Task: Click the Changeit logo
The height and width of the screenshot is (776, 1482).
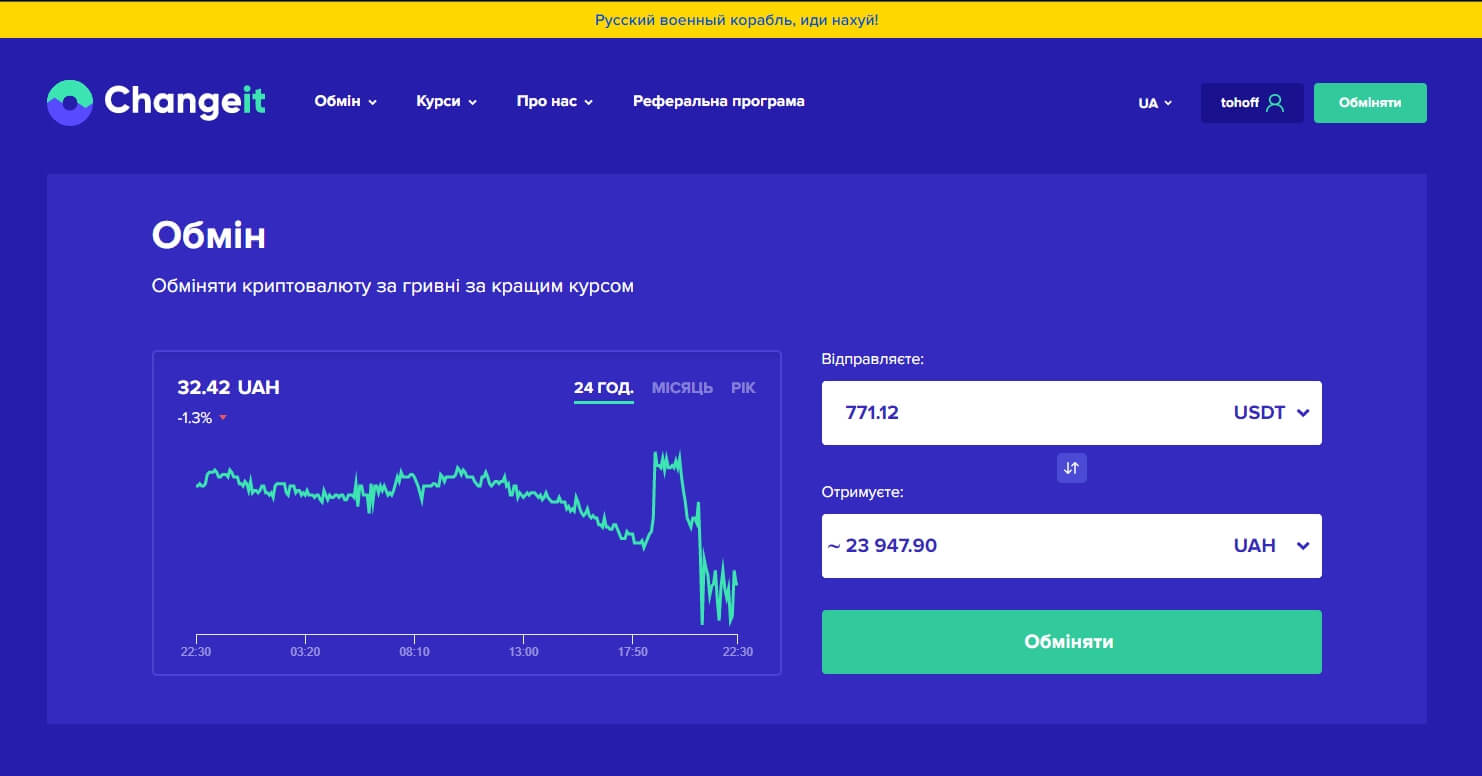Action: click(156, 102)
